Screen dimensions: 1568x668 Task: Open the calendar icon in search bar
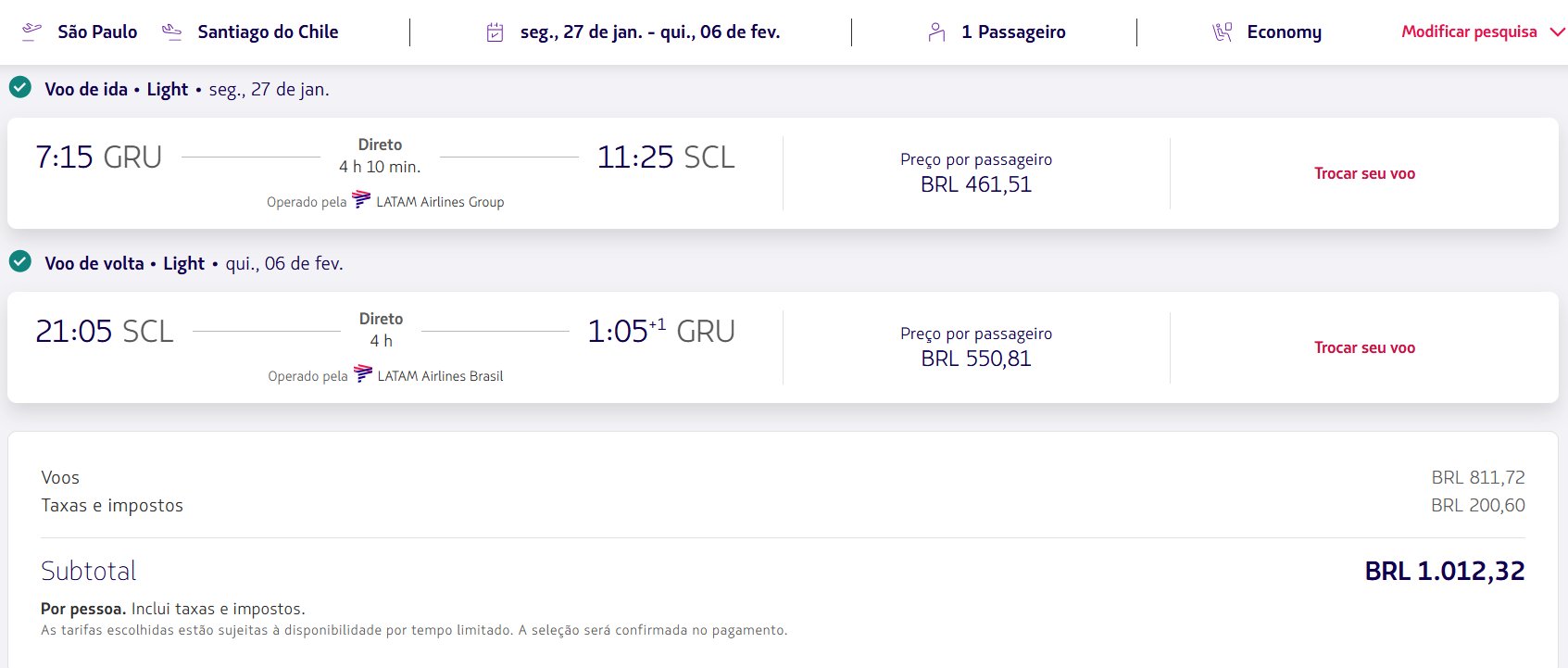495,32
